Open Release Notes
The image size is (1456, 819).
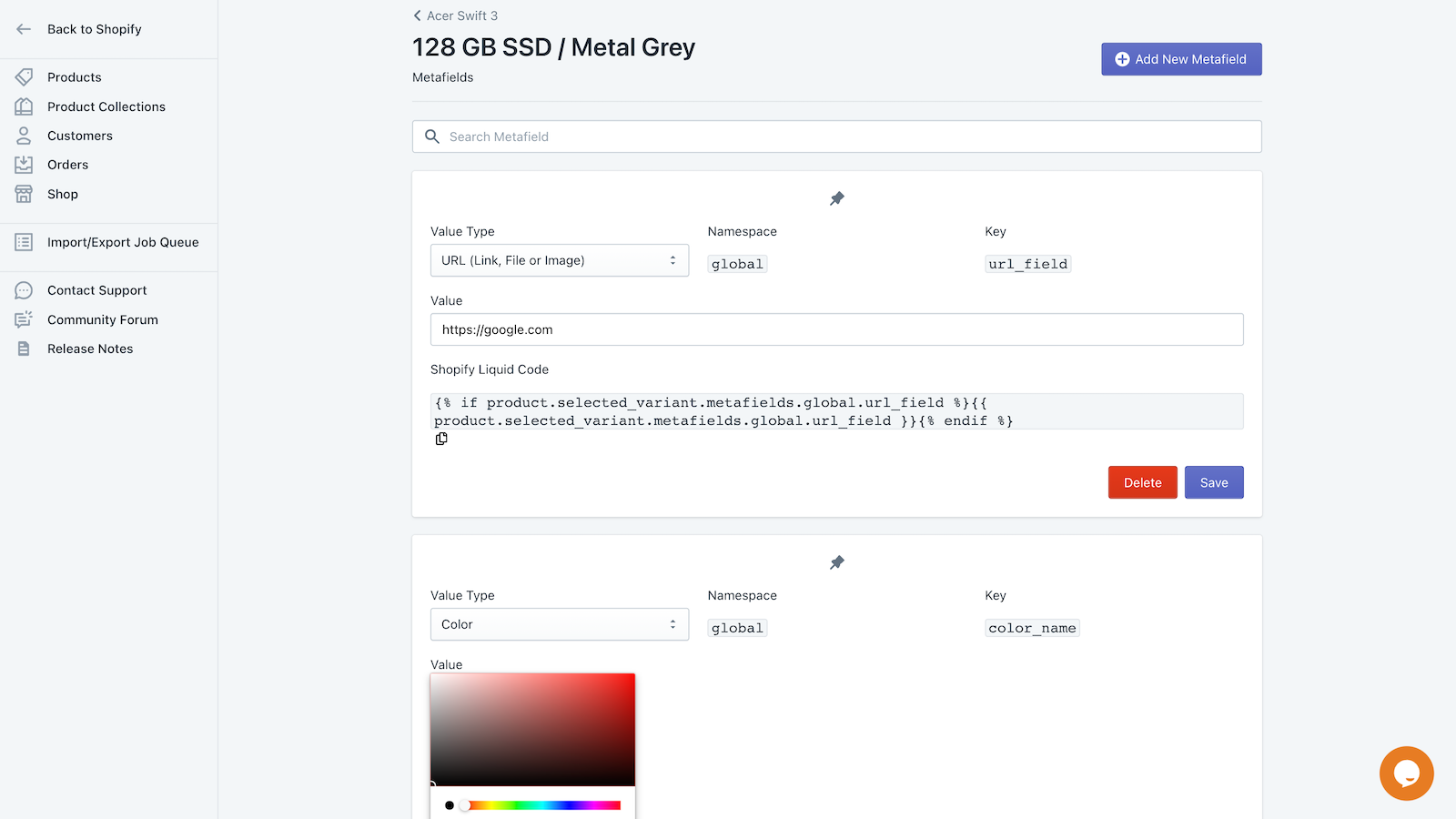coord(89,349)
